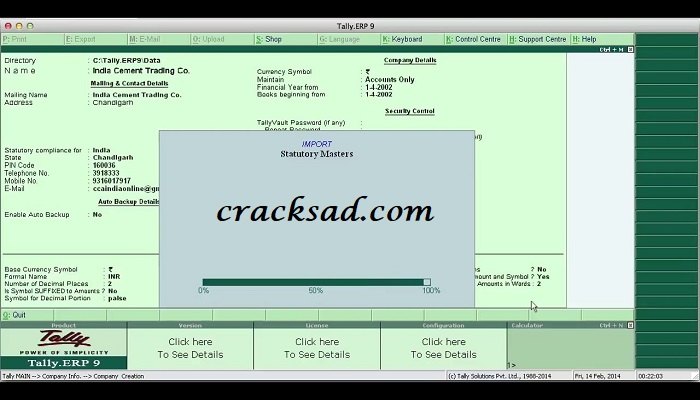This screenshot has width=700, height=400.
Task: Click Statutory compliance value India
Action: click(x=101, y=150)
